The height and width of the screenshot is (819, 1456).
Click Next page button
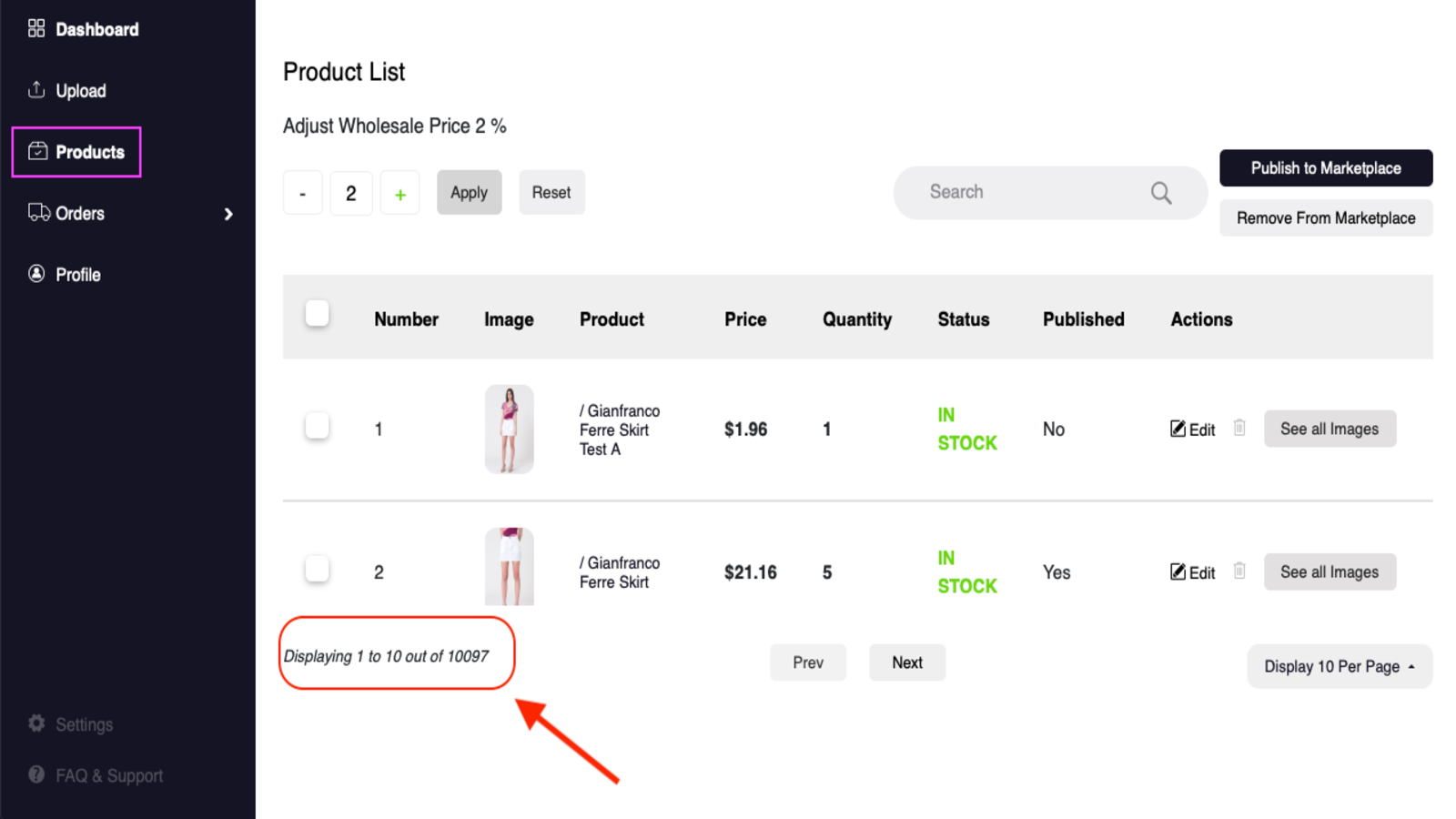tap(906, 662)
